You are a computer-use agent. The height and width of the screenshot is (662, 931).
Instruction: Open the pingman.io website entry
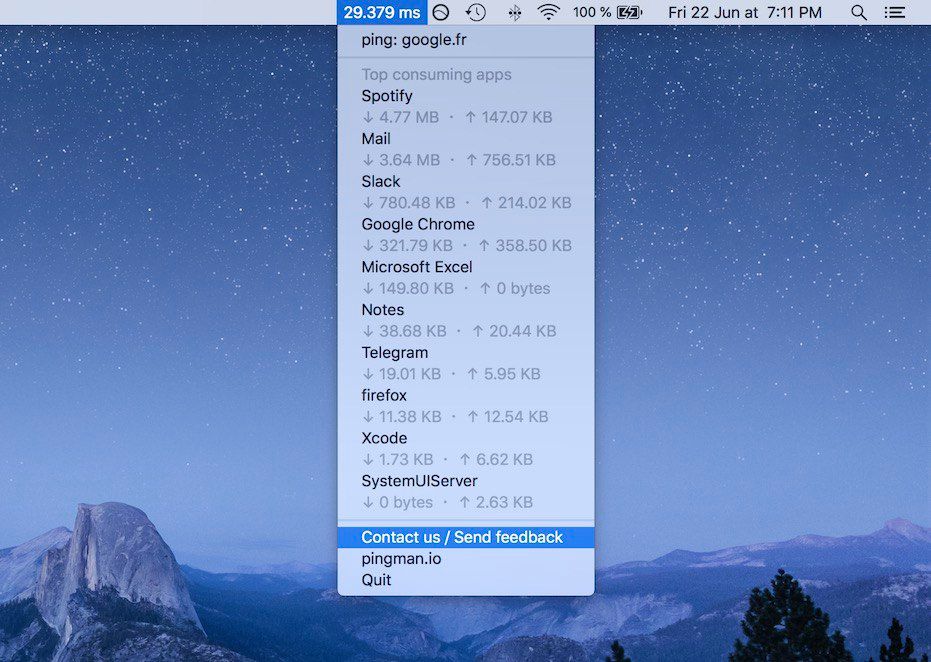pos(466,559)
